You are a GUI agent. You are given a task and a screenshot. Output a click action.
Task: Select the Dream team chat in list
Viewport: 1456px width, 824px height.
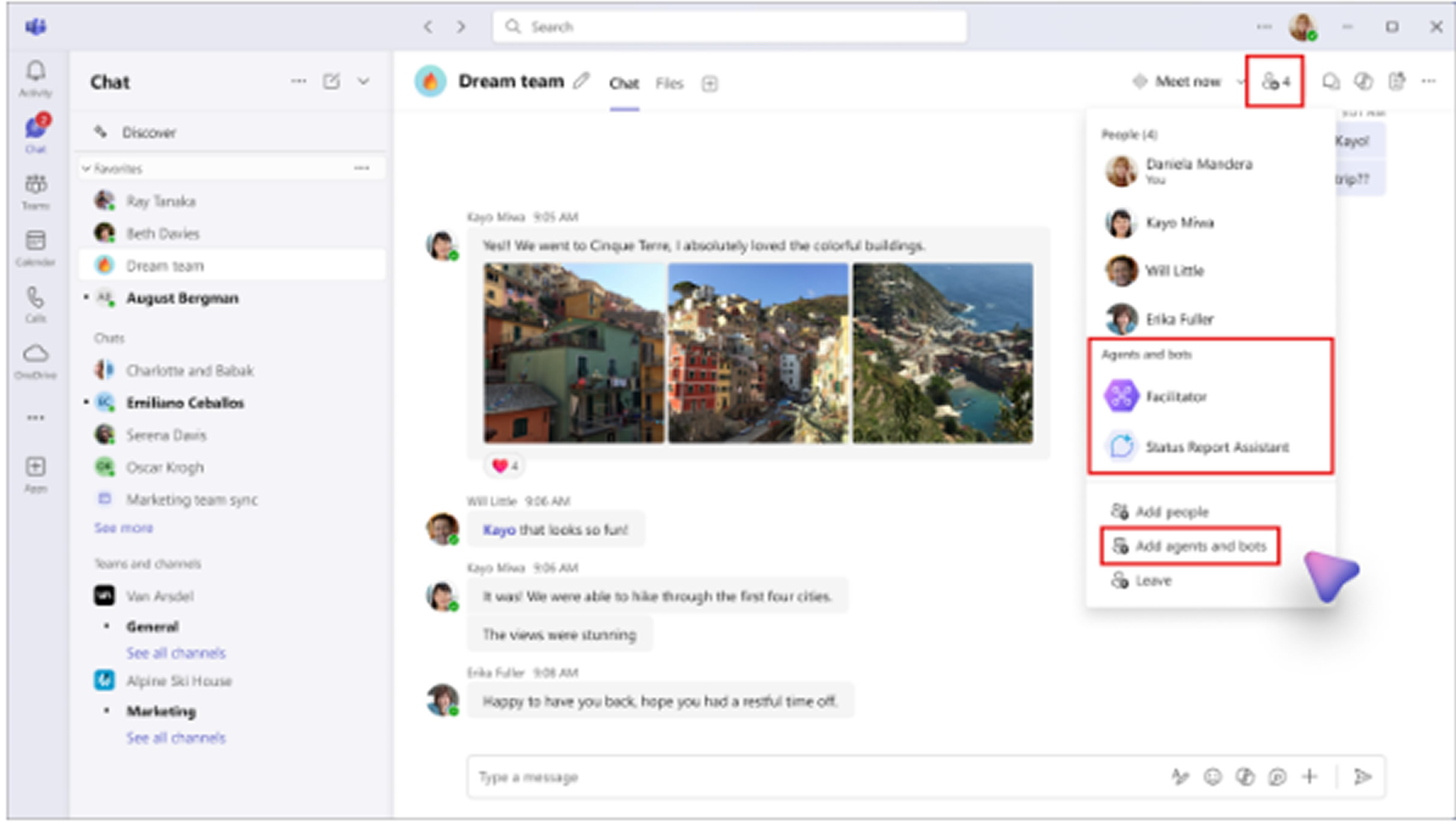pos(232,265)
